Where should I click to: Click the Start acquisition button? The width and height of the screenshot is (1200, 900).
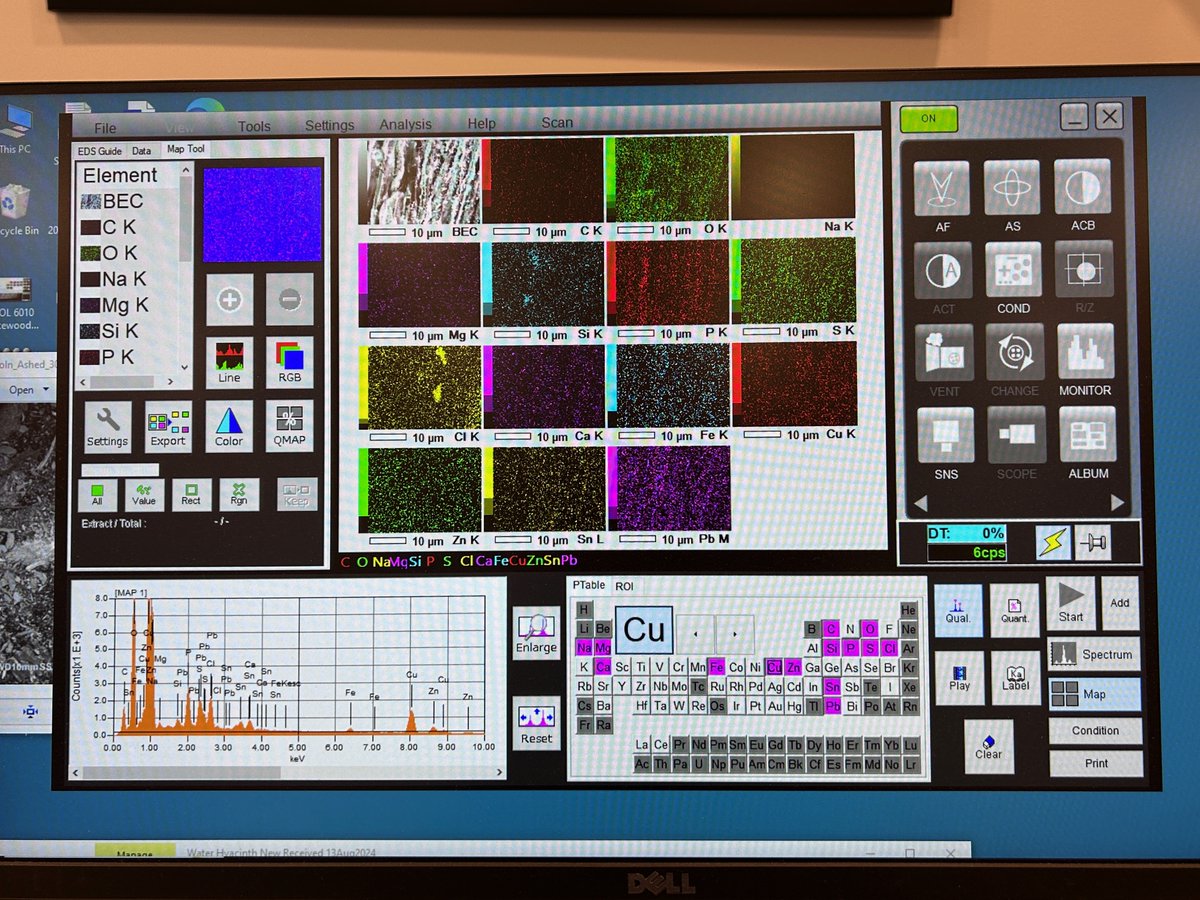[1070, 603]
